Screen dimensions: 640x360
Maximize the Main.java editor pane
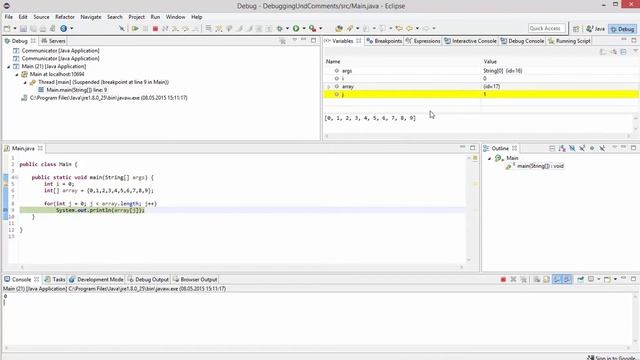473,148
